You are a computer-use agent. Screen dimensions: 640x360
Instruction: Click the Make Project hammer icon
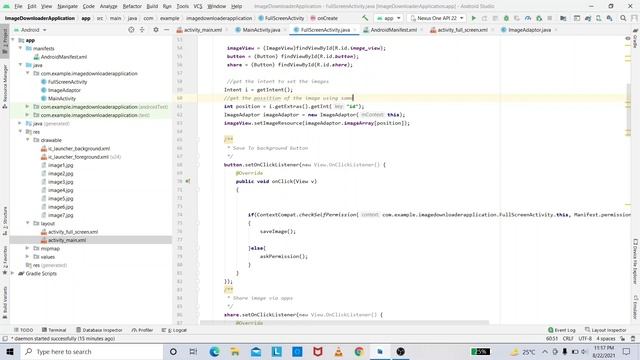tap(365, 18)
